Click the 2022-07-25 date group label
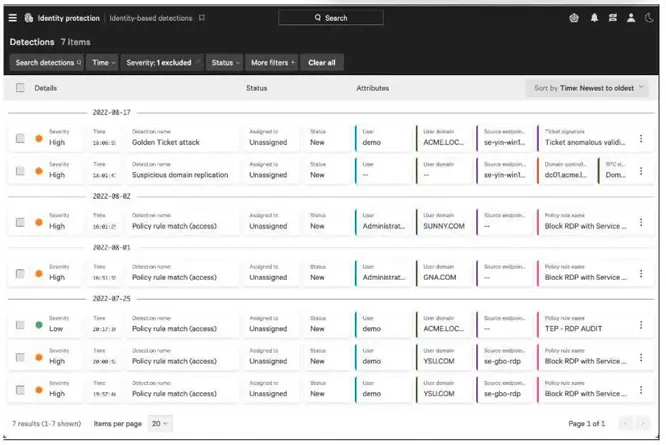Image resolution: width=666 pixels, height=445 pixels. click(x=112, y=299)
